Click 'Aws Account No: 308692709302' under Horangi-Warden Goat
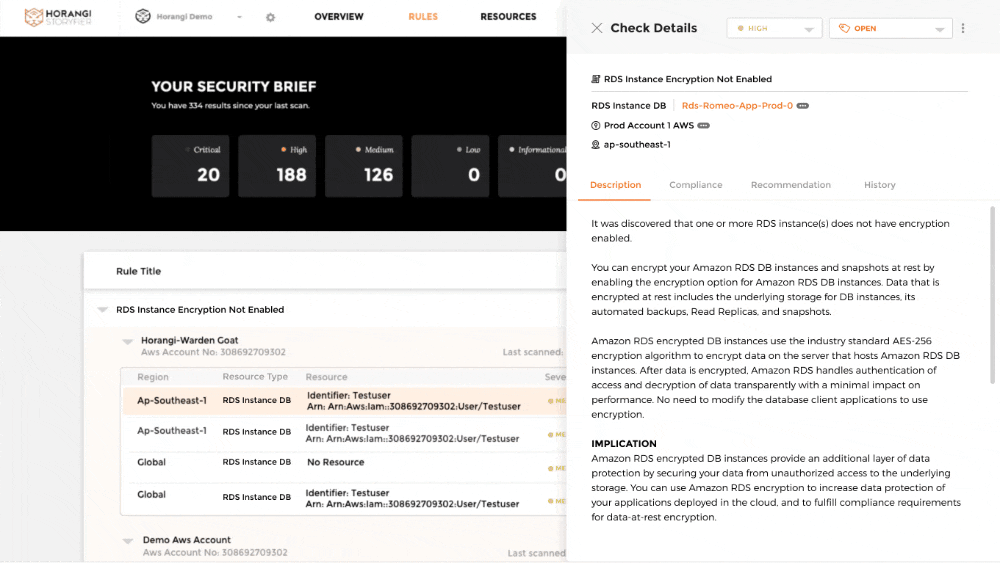This screenshot has height=563, width=1000. [213, 352]
